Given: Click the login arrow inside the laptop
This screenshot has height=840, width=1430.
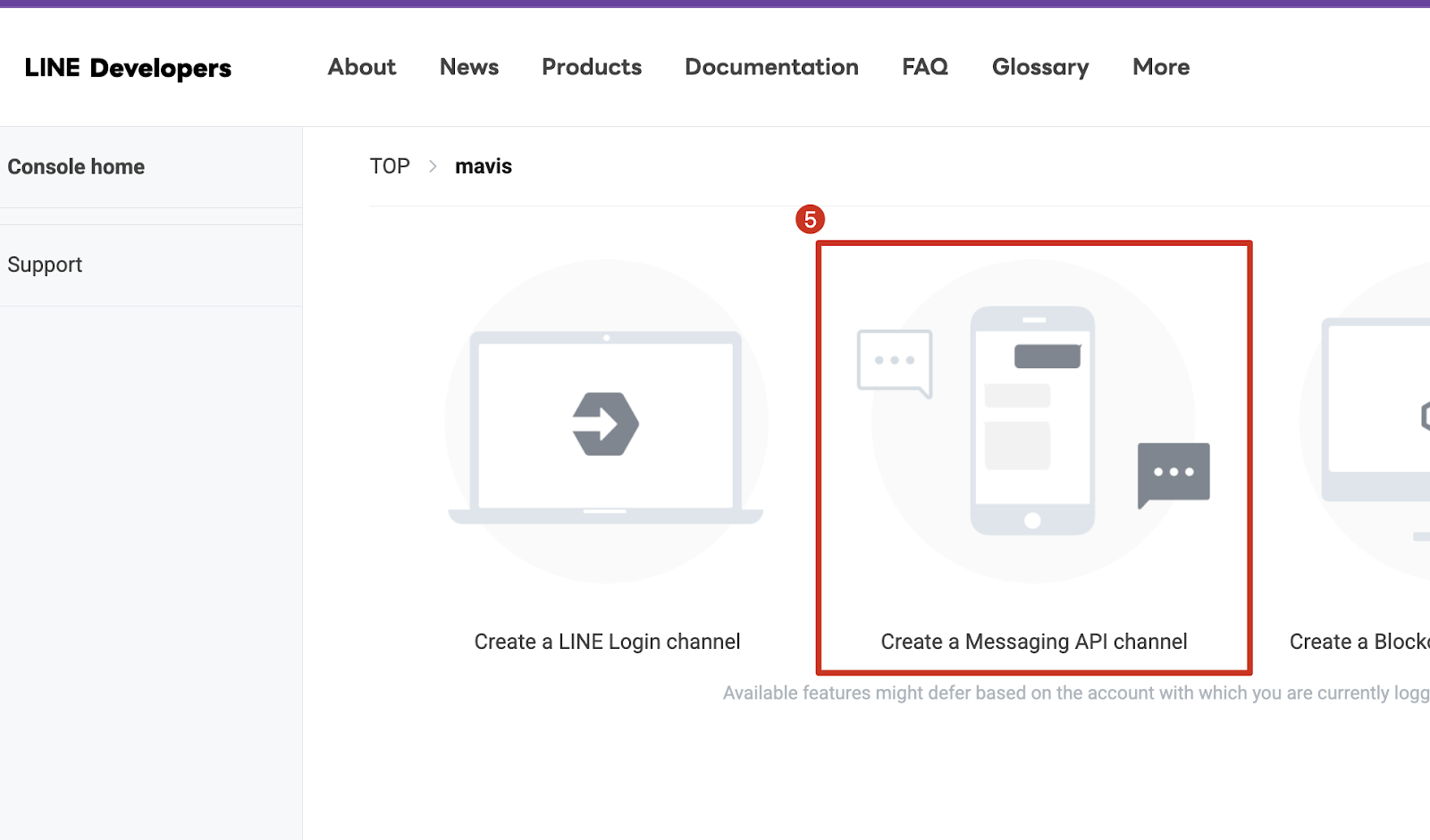Looking at the screenshot, I should click(606, 424).
